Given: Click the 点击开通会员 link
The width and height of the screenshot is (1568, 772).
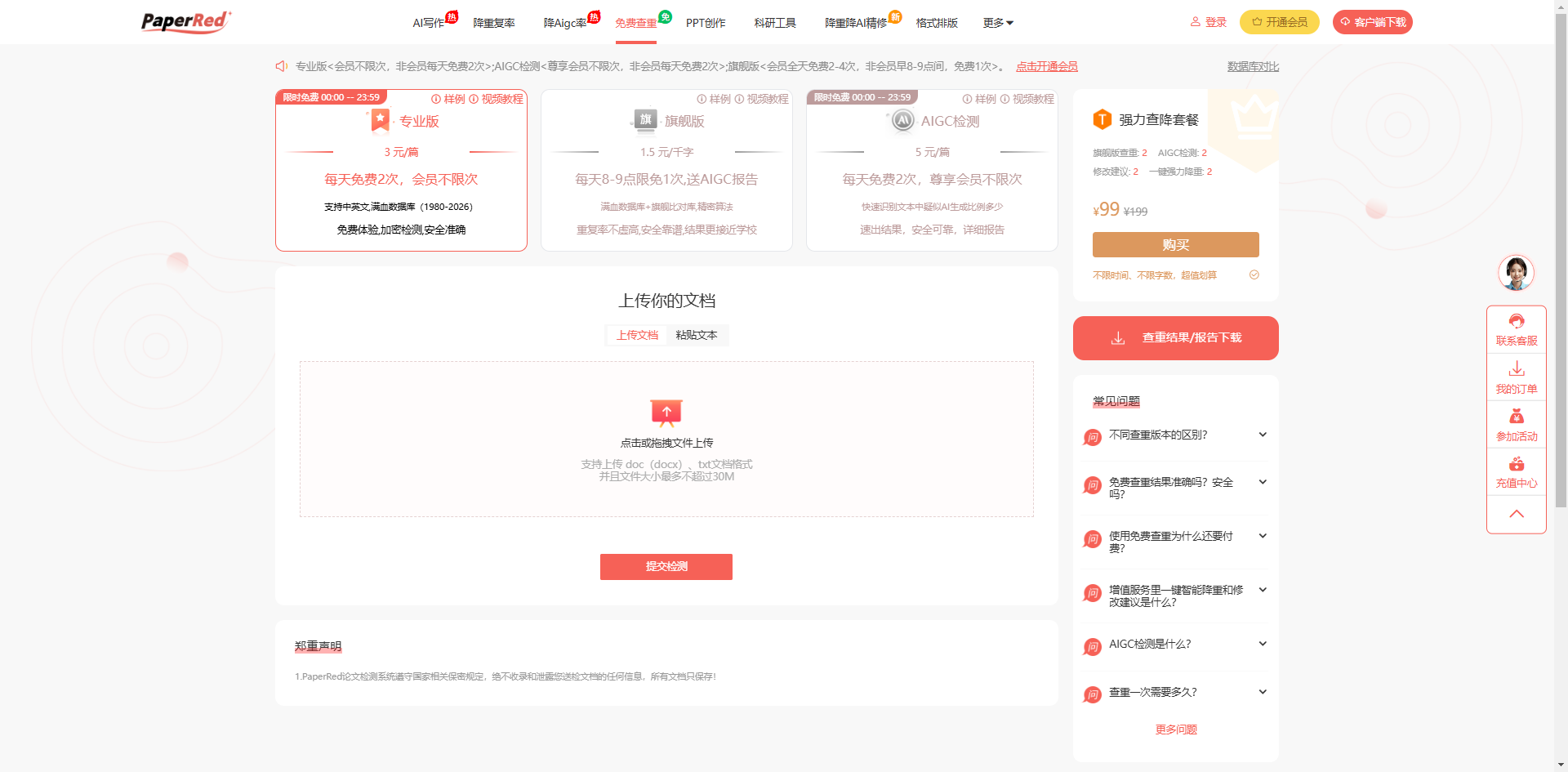Looking at the screenshot, I should pos(1046,66).
